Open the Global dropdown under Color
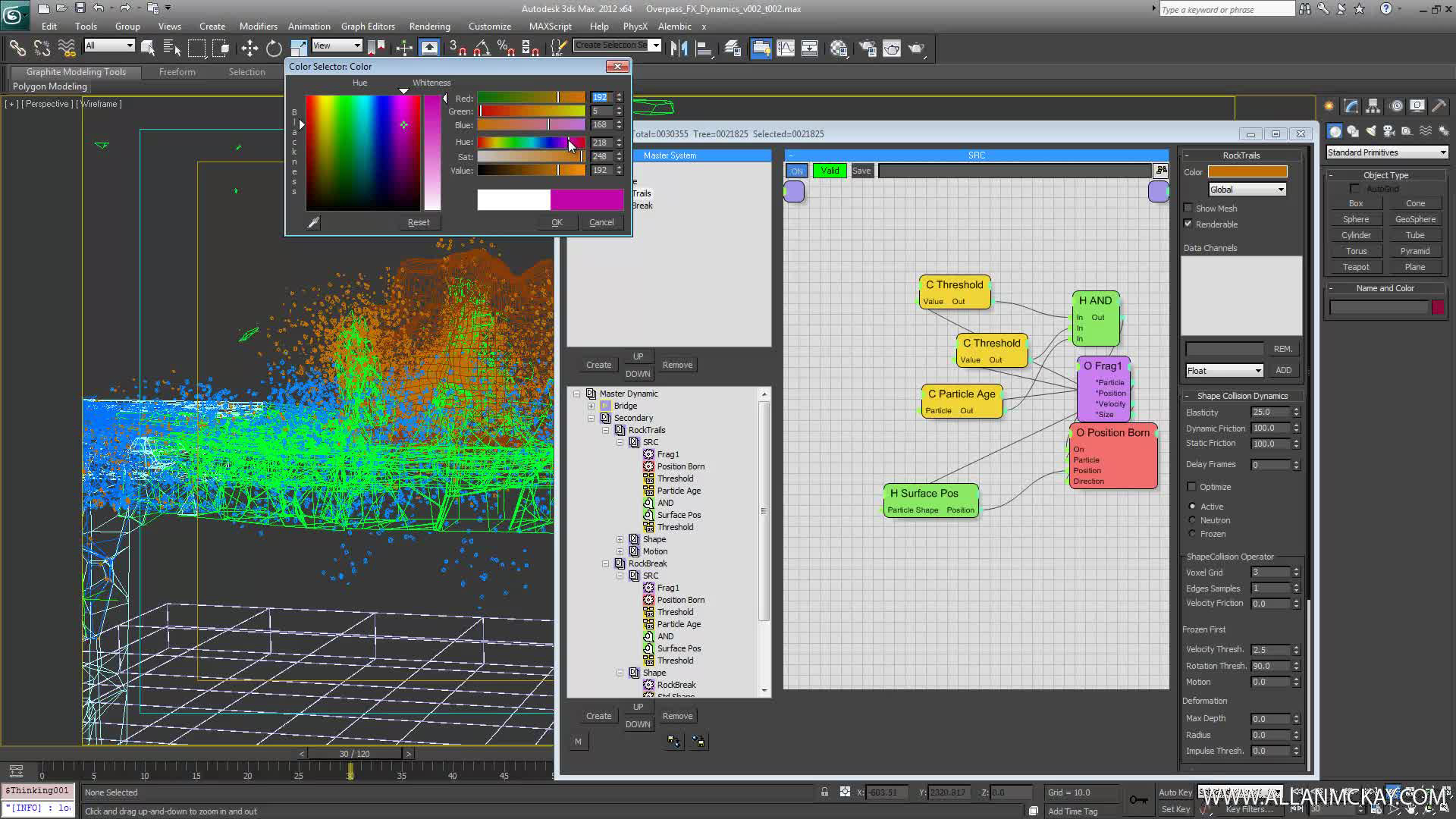 coord(1247,190)
